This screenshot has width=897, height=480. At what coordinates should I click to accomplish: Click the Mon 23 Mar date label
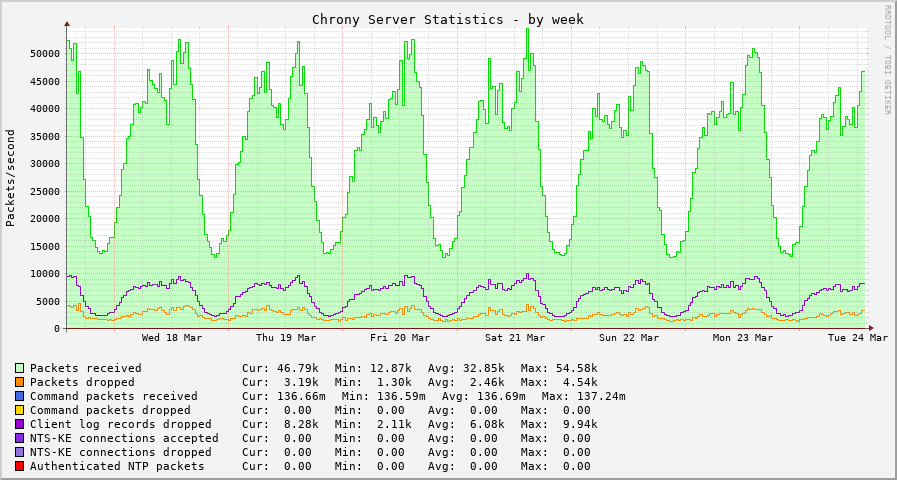pos(743,338)
